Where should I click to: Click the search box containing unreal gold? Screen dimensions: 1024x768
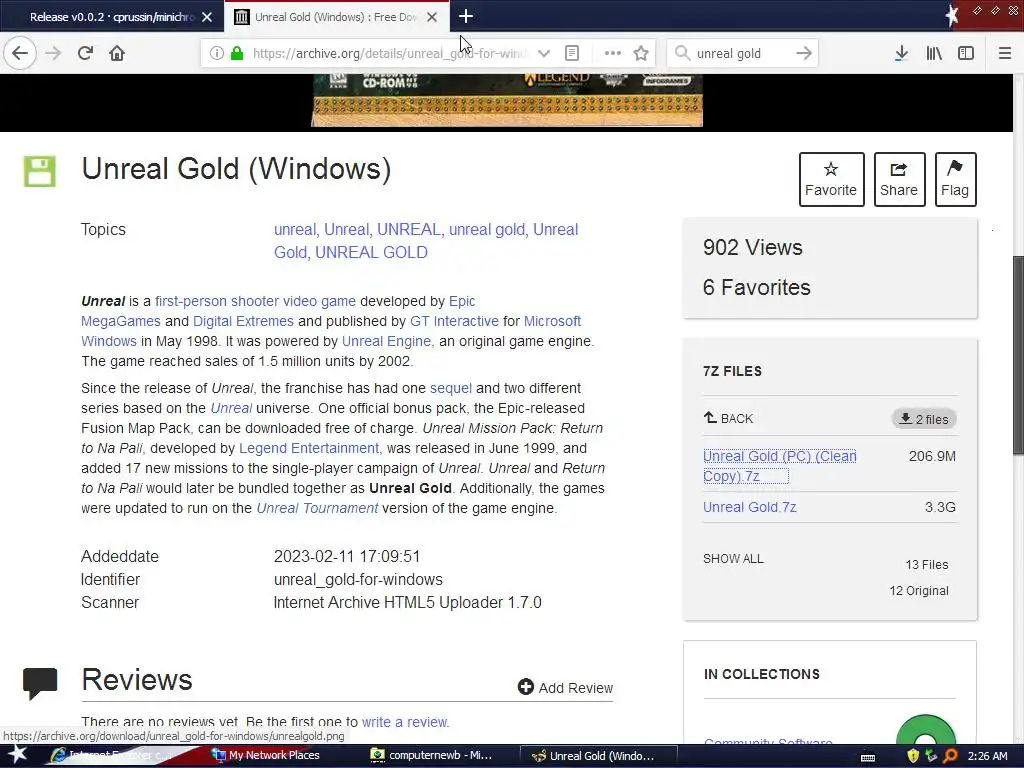click(741, 53)
